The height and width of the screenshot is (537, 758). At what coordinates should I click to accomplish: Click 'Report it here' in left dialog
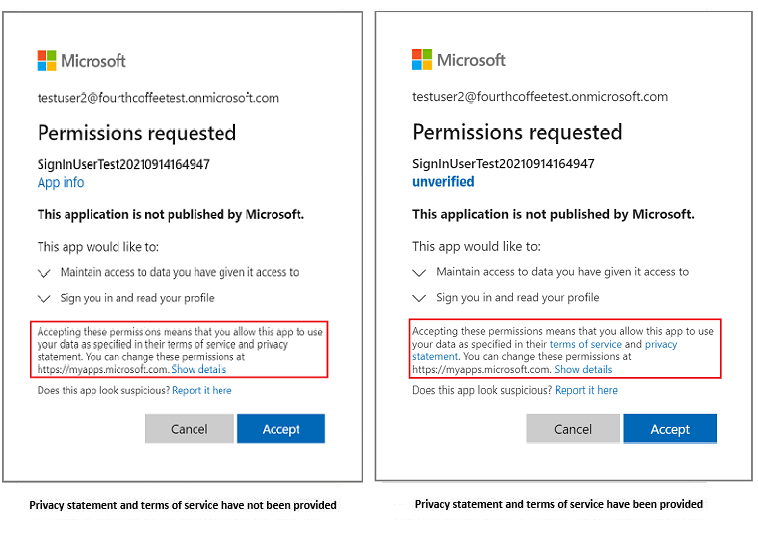(x=201, y=391)
